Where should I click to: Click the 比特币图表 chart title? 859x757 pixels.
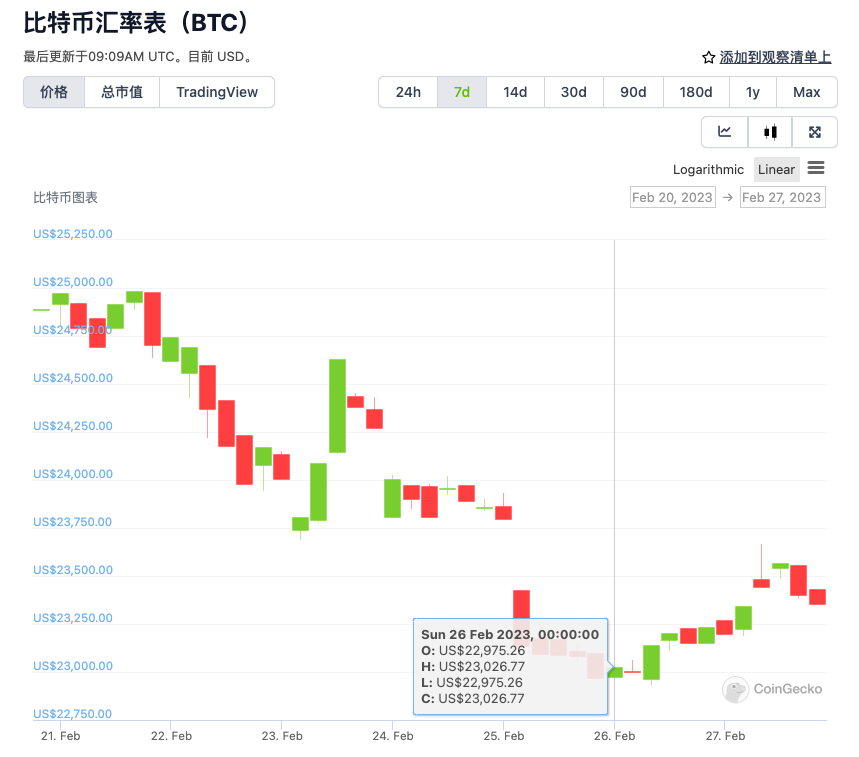coord(65,197)
